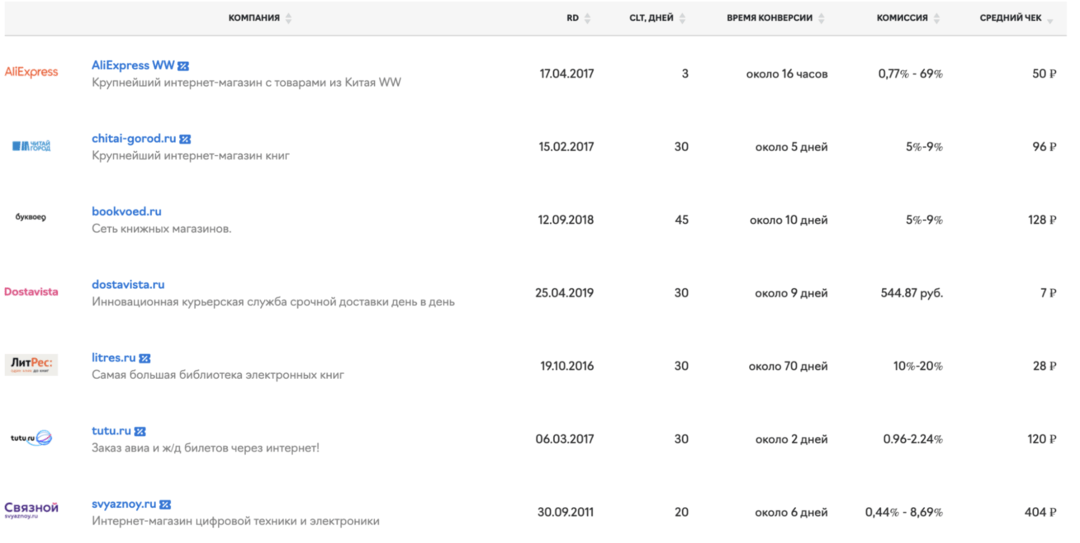Sort by Комиссия column header
Image resolution: width=1080 pixels, height=543 pixels.
click(902, 18)
